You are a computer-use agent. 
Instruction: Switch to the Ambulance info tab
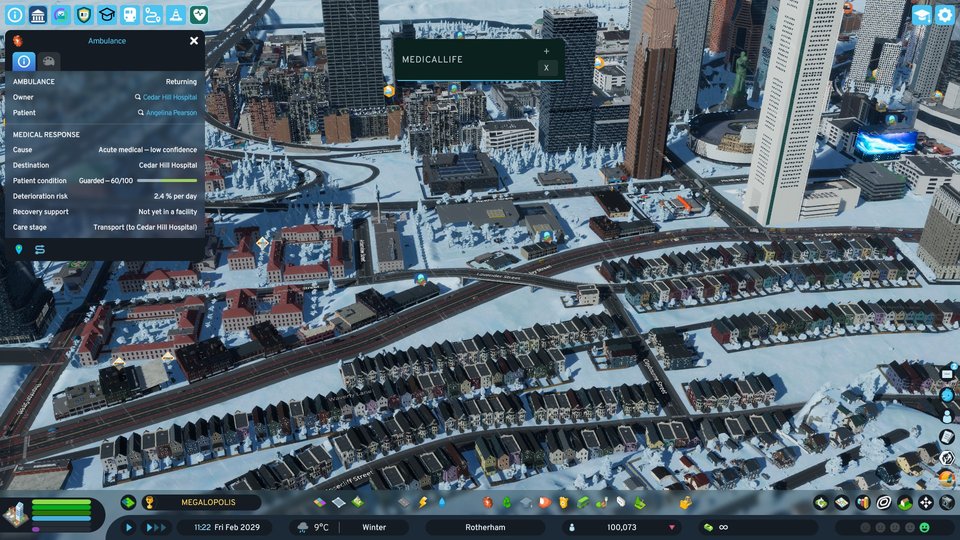click(24, 61)
